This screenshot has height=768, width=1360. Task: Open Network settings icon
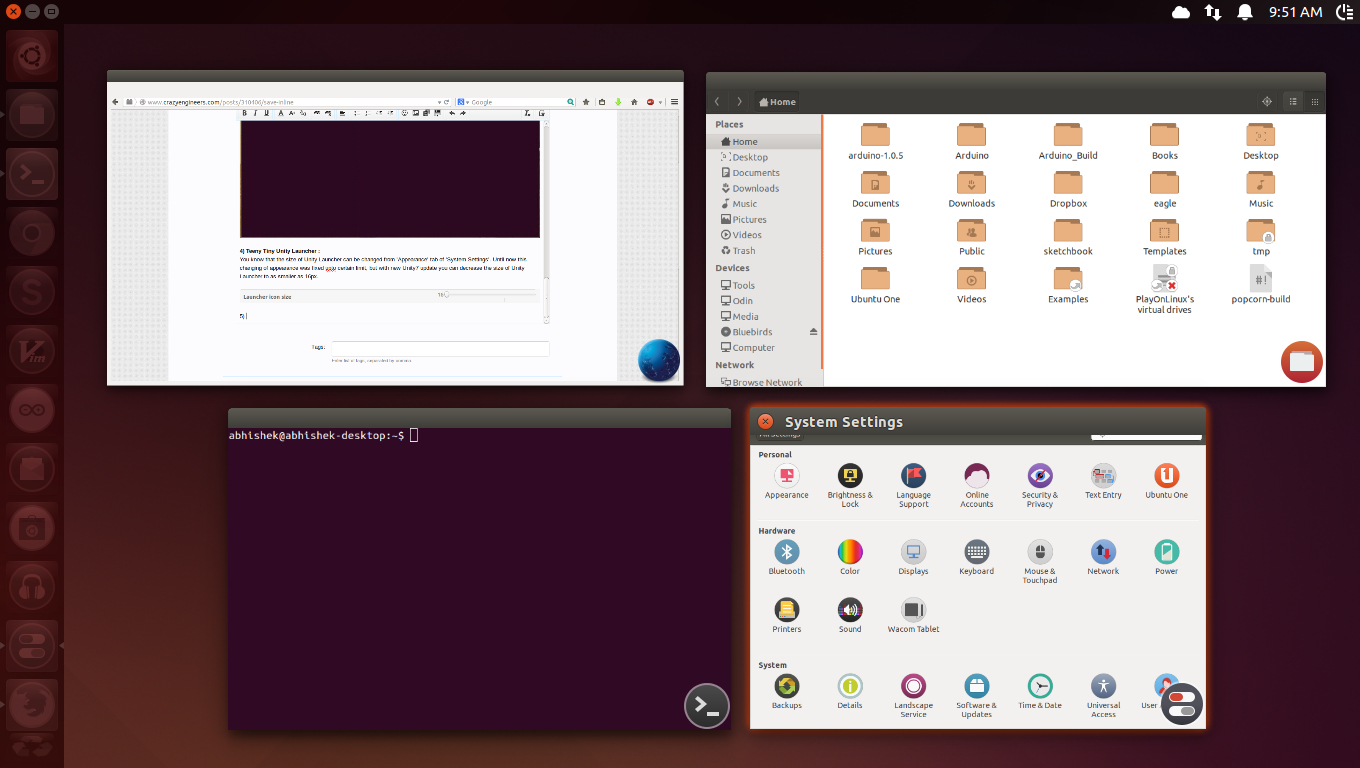(1103, 557)
